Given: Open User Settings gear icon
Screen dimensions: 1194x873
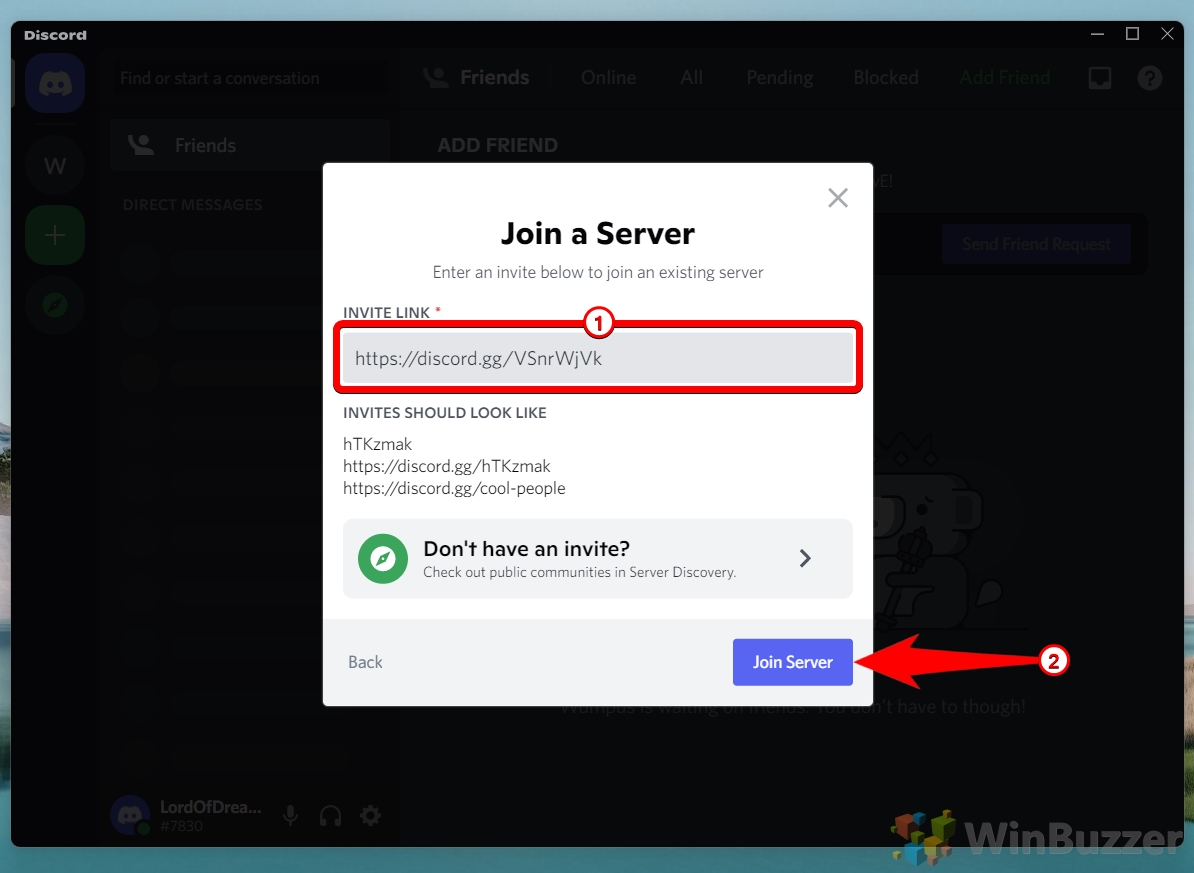Looking at the screenshot, I should (x=371, y=816).
